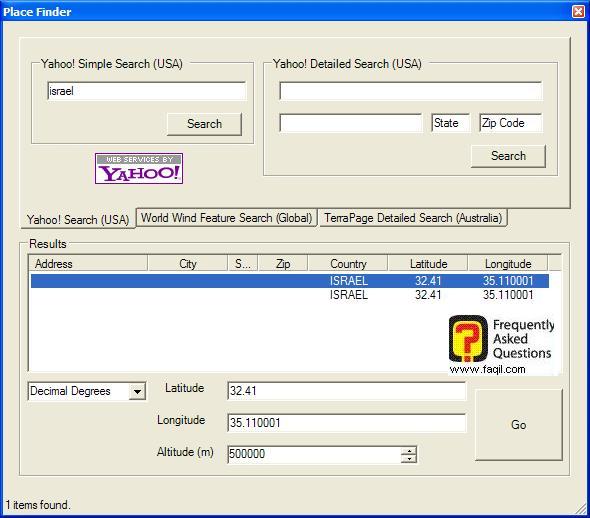Click the Zip Code input field
The height and width of the screenshot is (518, 590).
tap(511, 123)
